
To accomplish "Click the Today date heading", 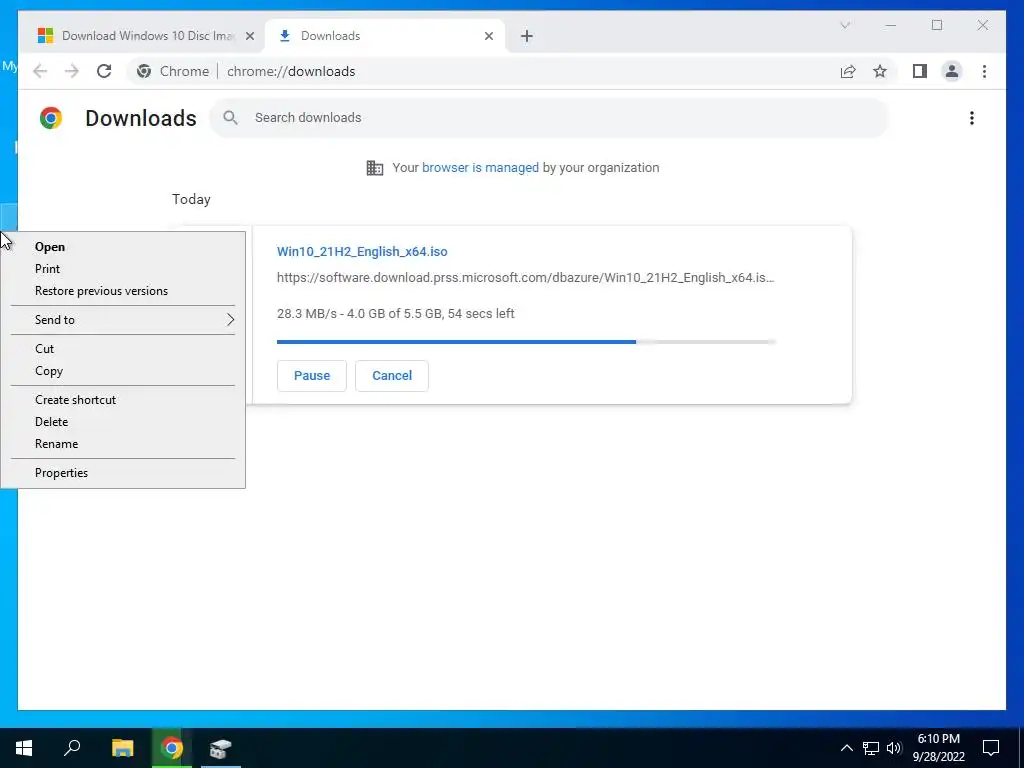I will (x=191, y=199).
